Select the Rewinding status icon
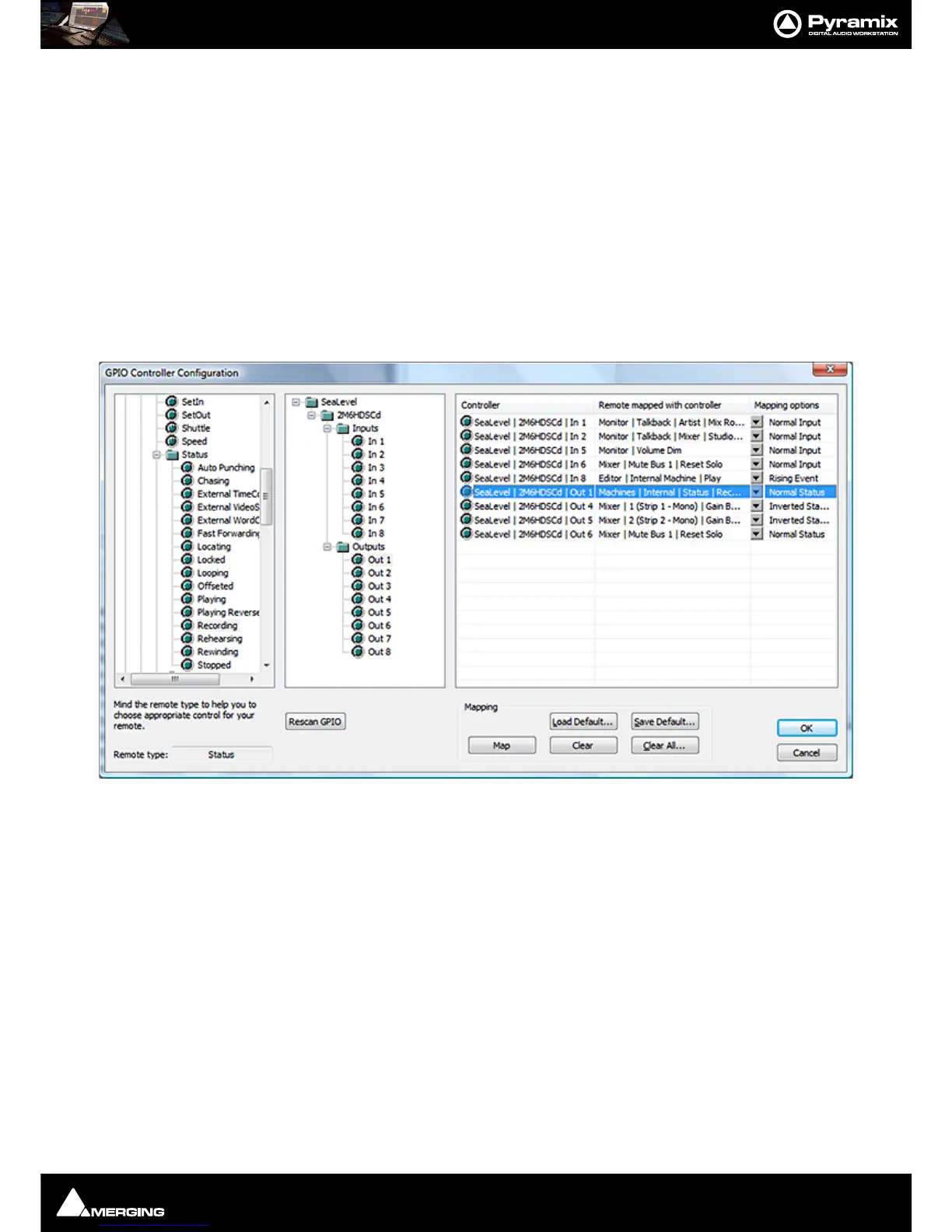 point(187,652)
